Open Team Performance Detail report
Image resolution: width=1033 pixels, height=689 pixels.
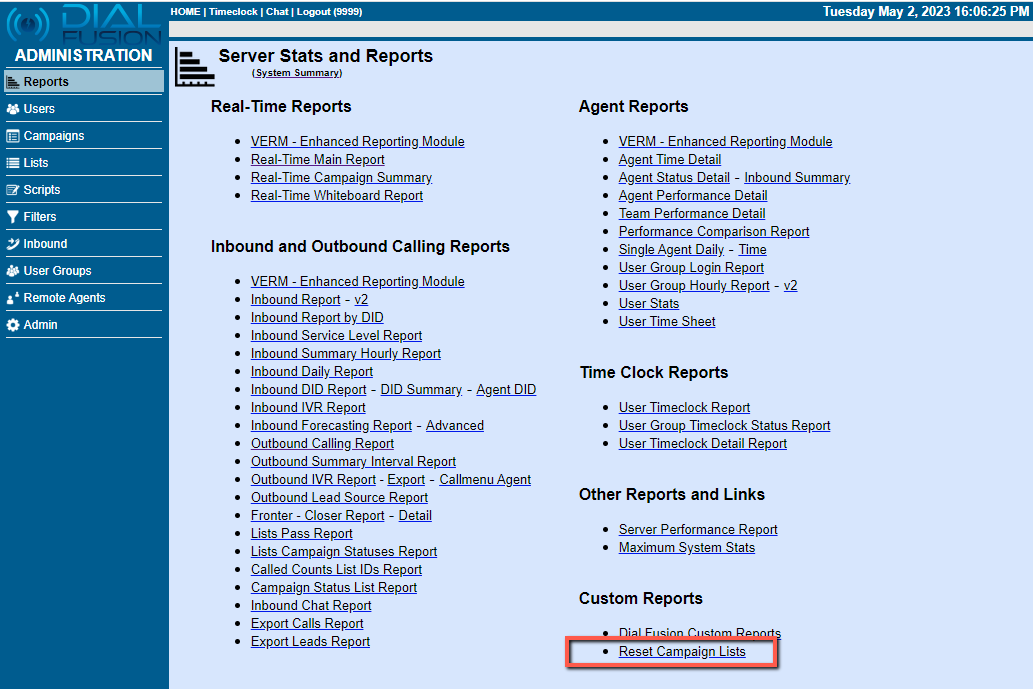pos(692,213)
